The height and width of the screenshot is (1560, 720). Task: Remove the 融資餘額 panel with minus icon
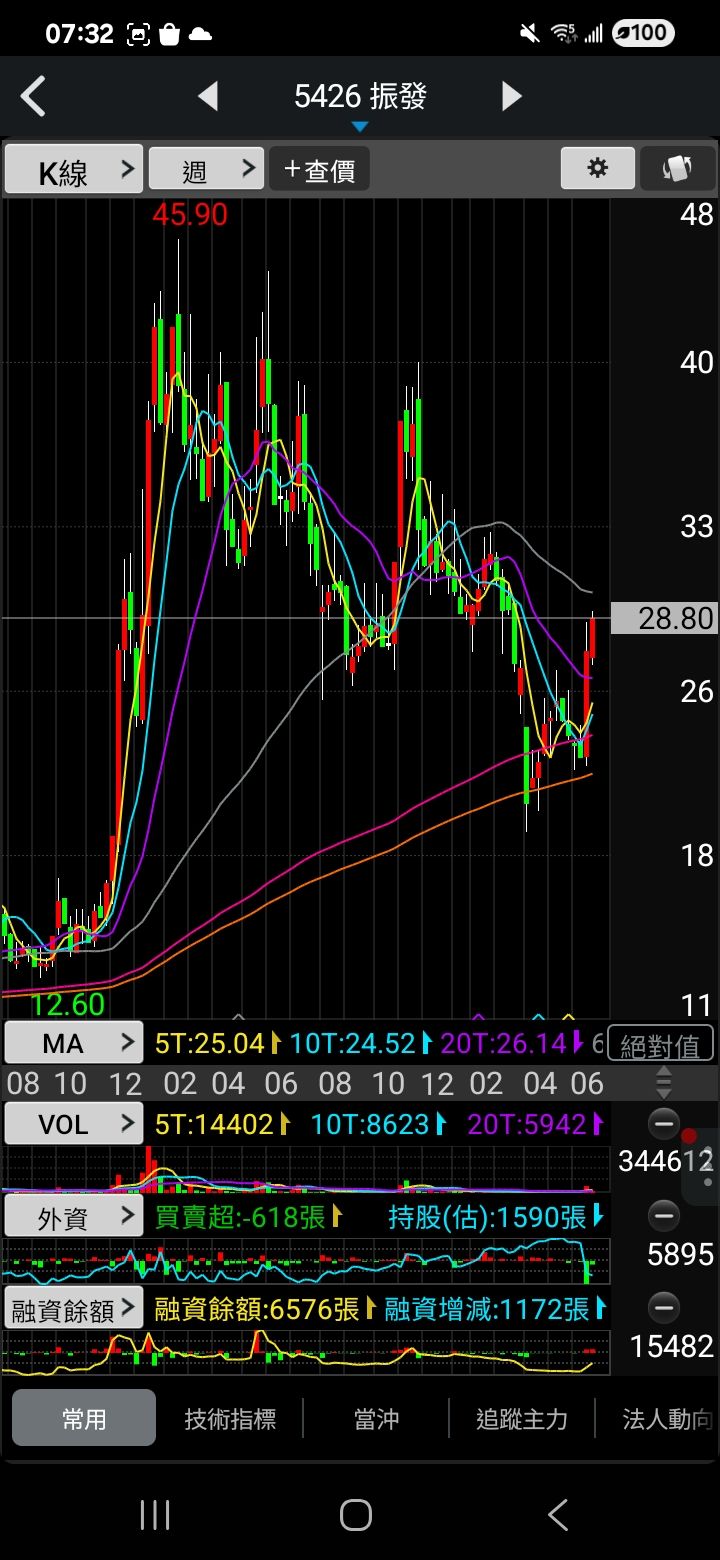pos(664,1308)
